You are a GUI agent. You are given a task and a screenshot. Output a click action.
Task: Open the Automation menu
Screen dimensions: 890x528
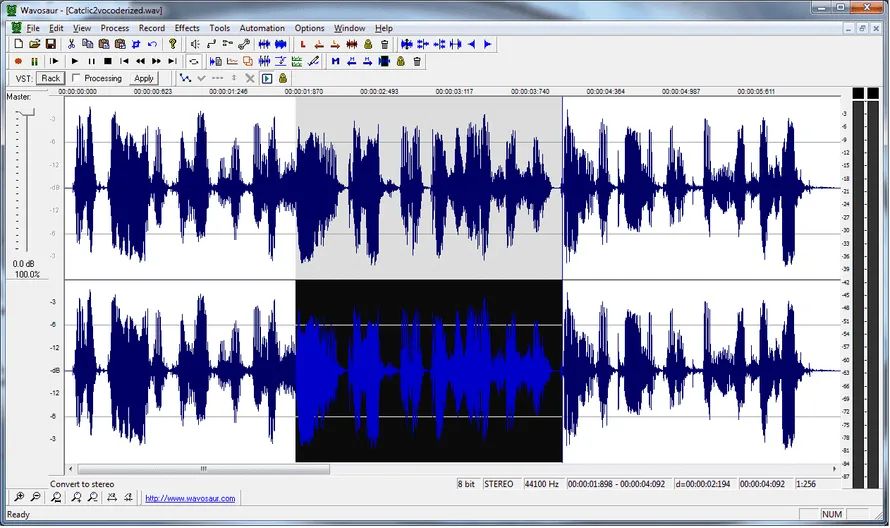(x=262, y=28)
